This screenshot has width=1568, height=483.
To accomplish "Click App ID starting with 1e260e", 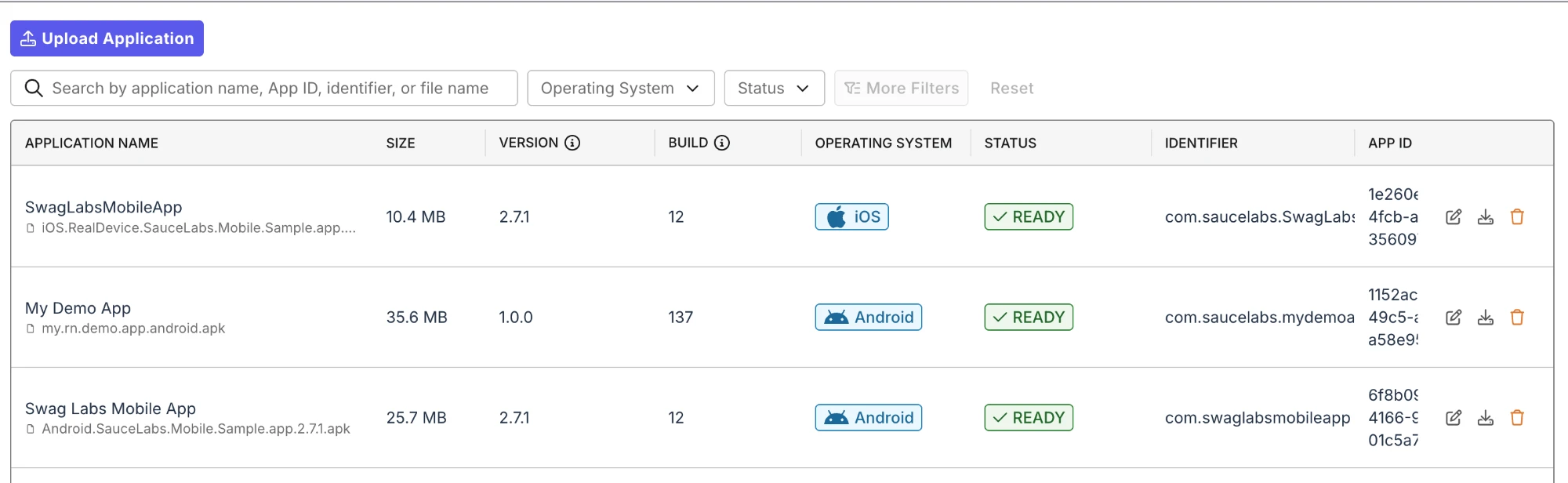I will coord(1393,216).
